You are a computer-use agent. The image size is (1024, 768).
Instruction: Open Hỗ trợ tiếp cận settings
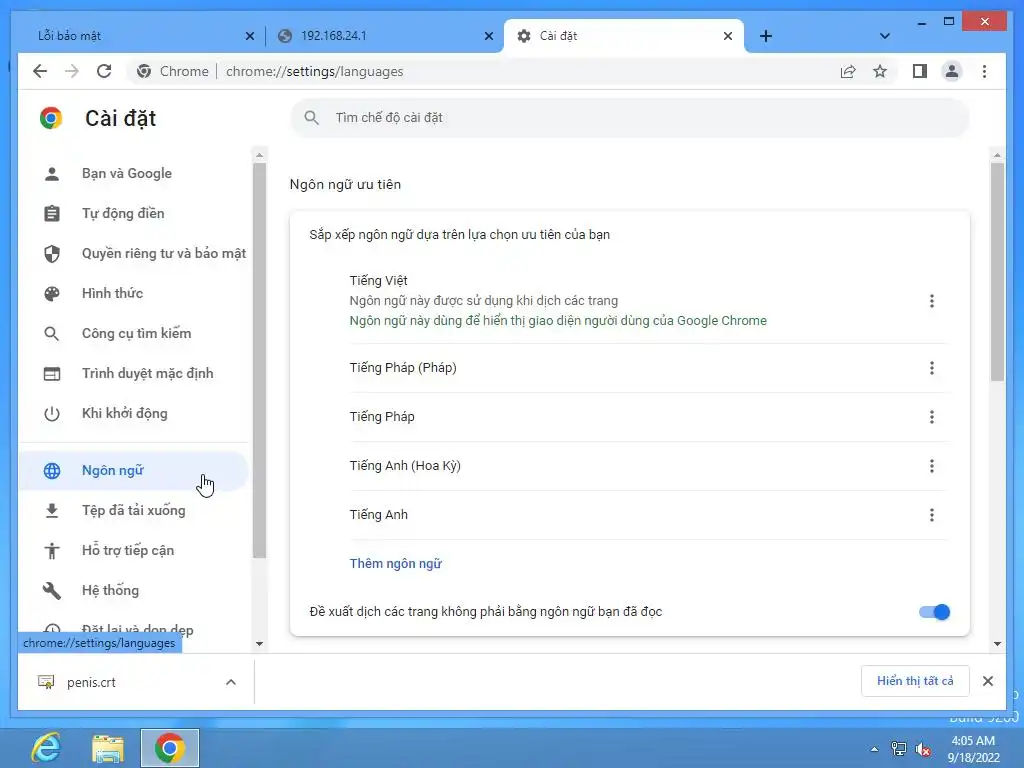coord(133,551)
